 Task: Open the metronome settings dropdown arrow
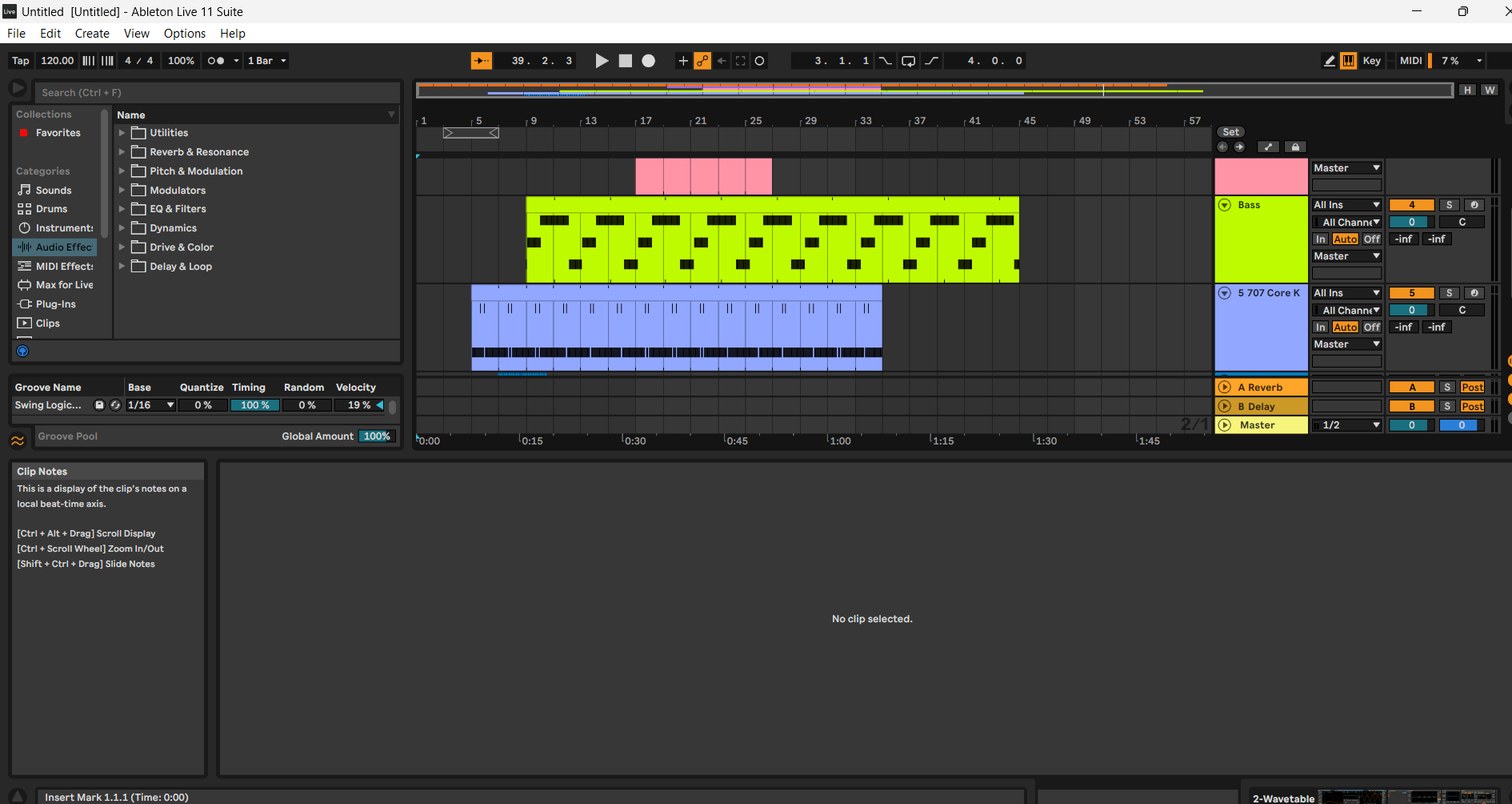tap(236, 61)
